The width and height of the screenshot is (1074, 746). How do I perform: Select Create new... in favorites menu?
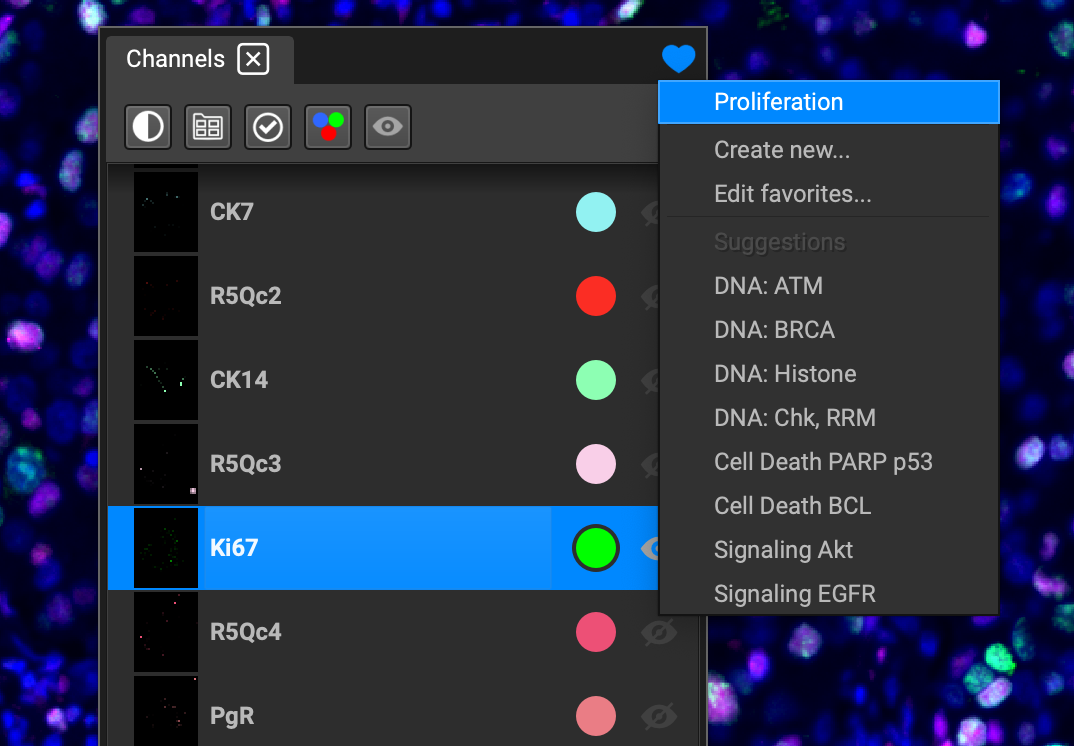(829, 150)
